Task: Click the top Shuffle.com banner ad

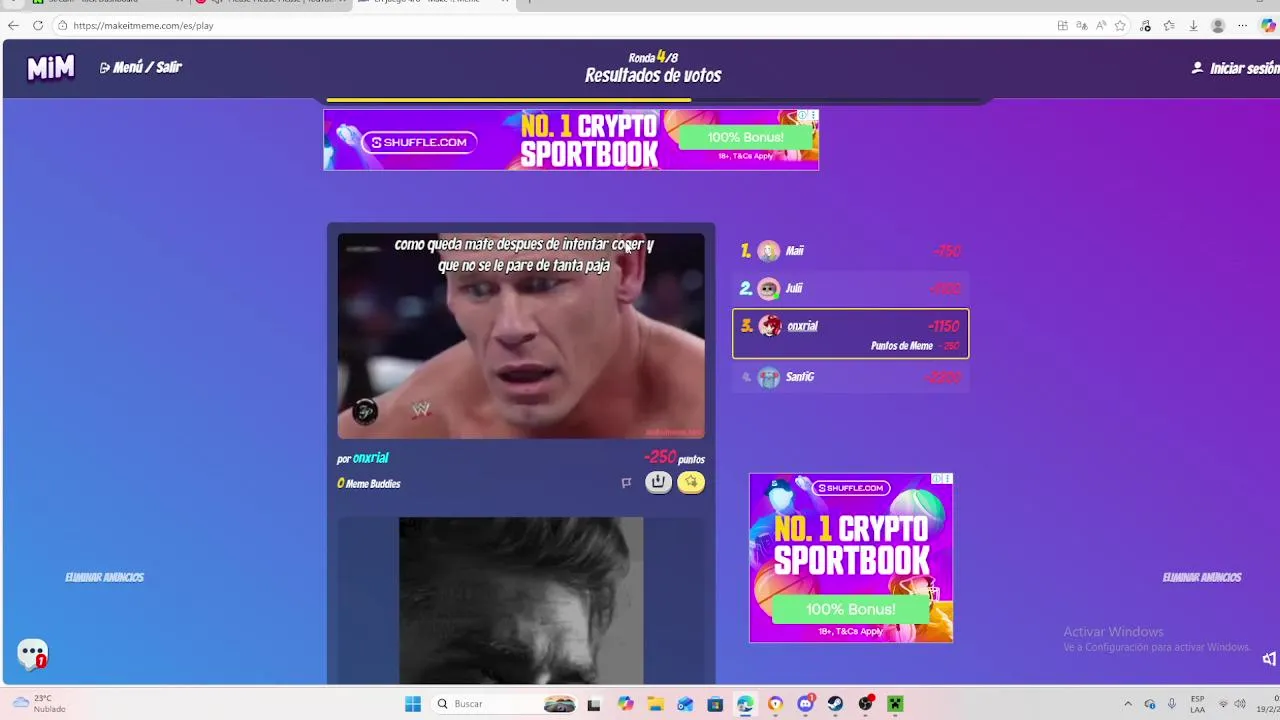Action: pos(571,139)
